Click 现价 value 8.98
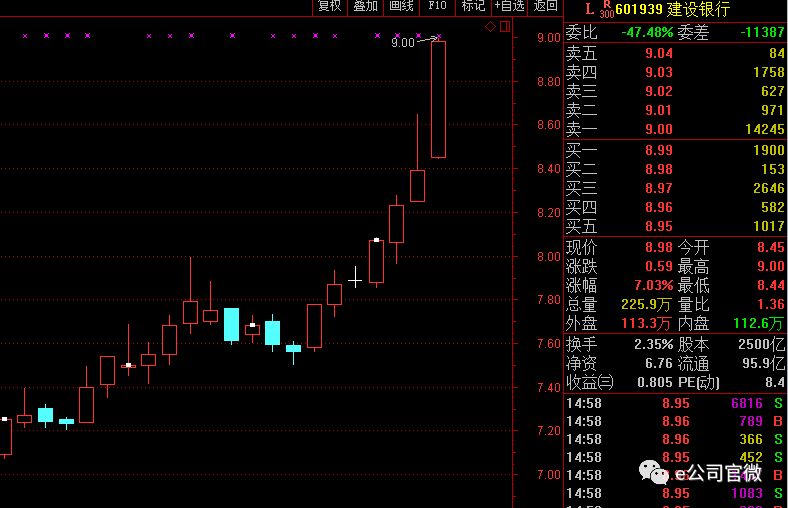788x508 pixels. click(x=659, y=247)
